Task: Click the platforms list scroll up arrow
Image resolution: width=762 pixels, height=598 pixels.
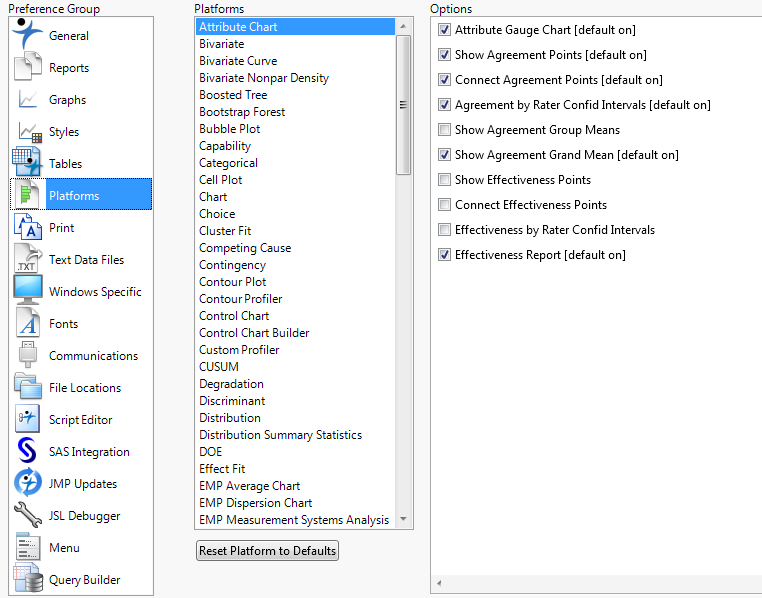Action: click(x=403, y=26)
